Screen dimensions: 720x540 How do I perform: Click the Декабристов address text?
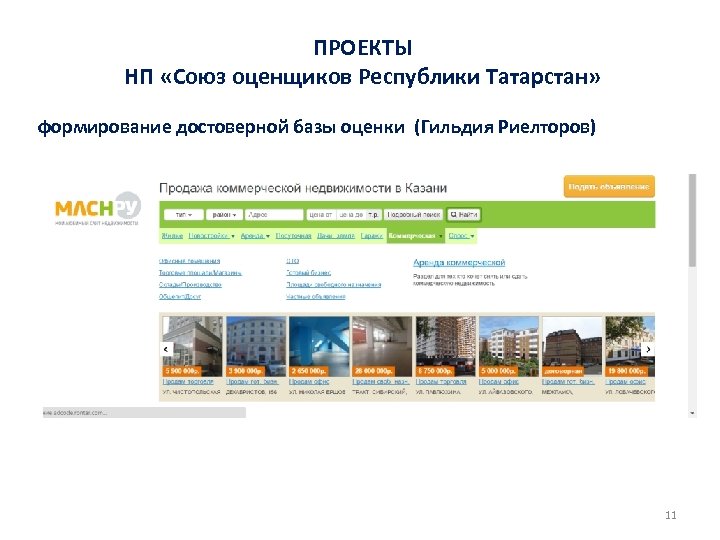[252, 392]
